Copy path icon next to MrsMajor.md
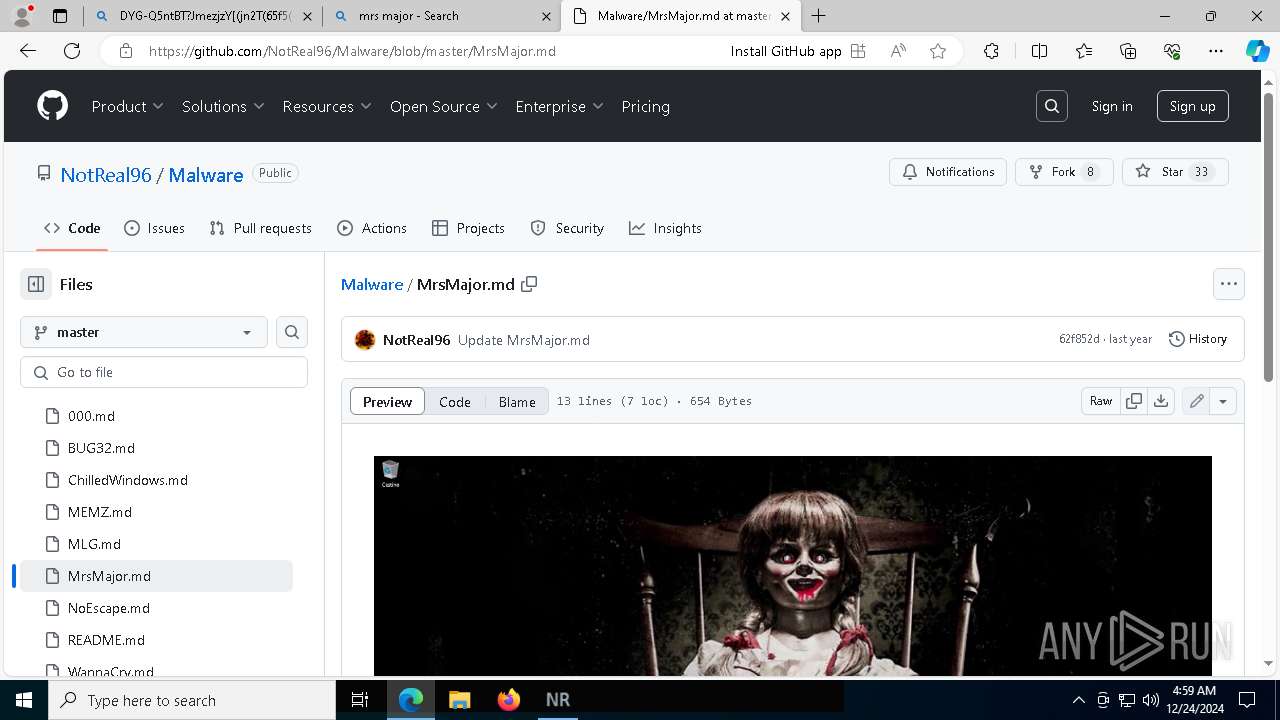The width and height of the screenshot is (1280, 720). coord(529,284)
